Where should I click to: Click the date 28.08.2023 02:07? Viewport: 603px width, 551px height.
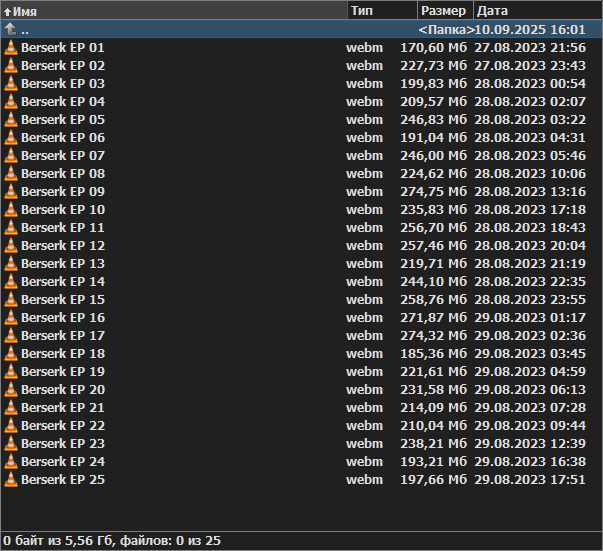[x=530, y=102]
